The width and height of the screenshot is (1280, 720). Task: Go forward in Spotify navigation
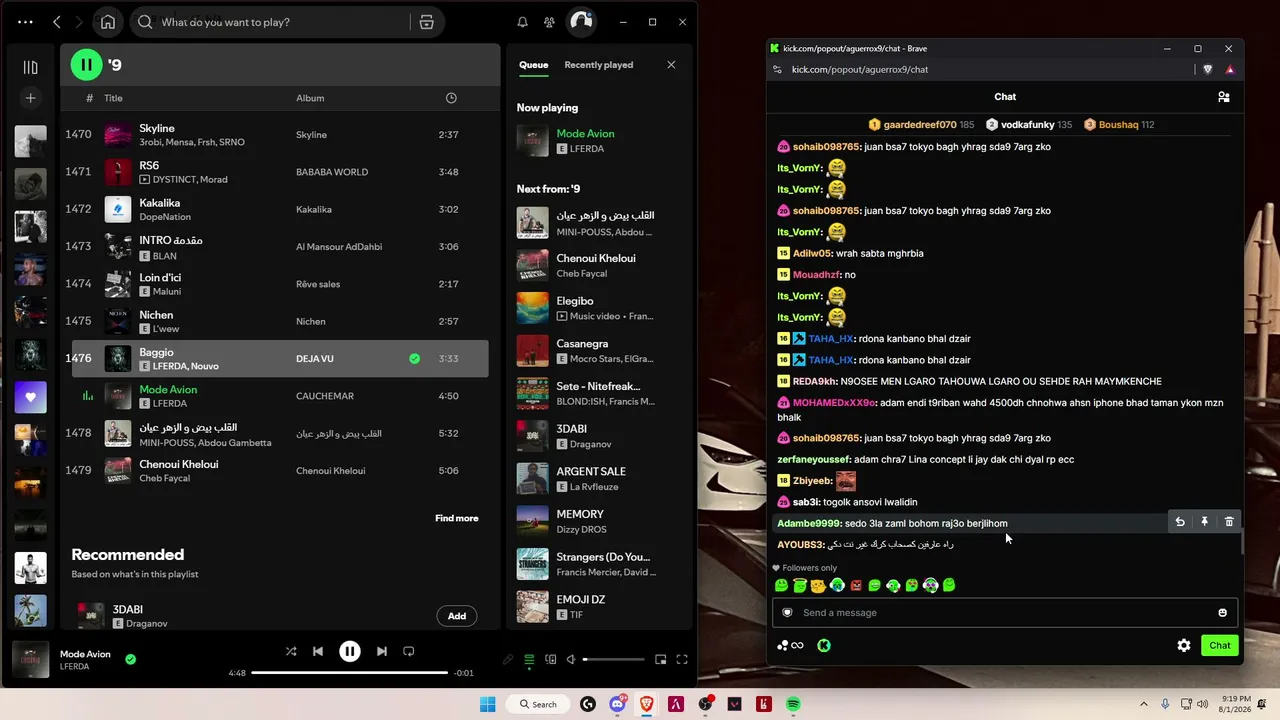point(80,22)
